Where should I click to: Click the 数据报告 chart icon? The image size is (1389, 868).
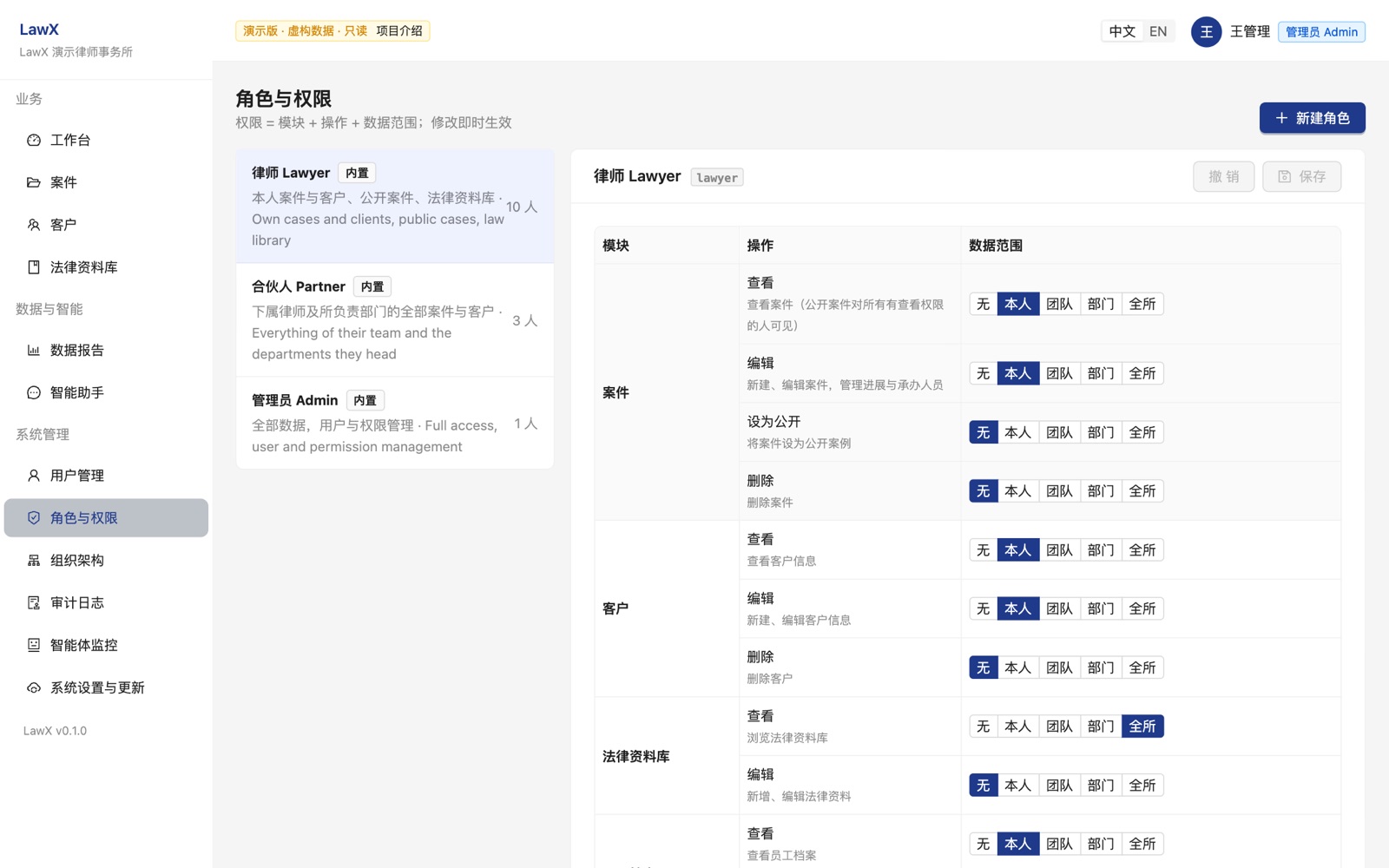click(34, 351)
